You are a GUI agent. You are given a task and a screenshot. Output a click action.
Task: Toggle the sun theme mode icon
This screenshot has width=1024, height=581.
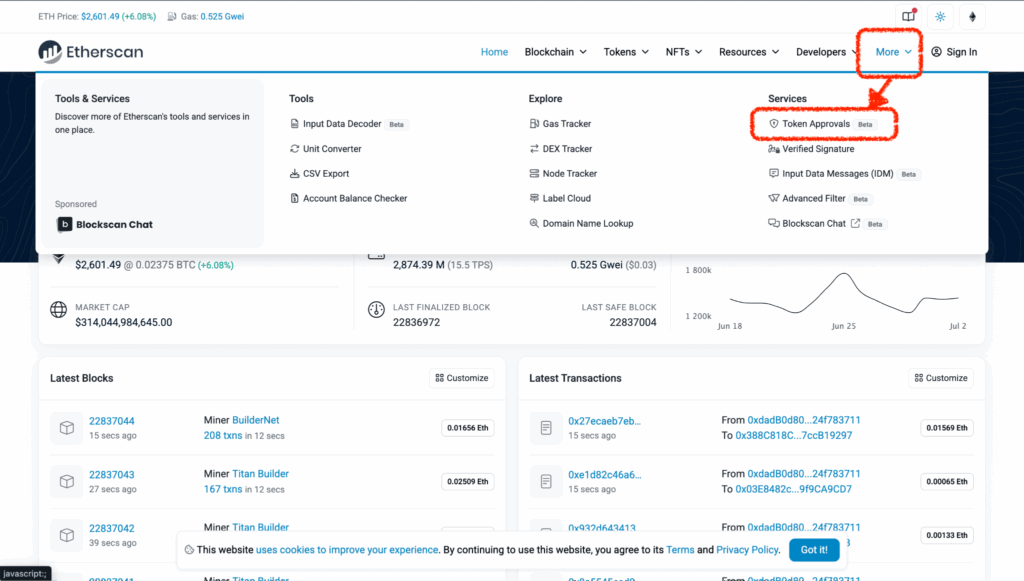click(x=940, y=16)
